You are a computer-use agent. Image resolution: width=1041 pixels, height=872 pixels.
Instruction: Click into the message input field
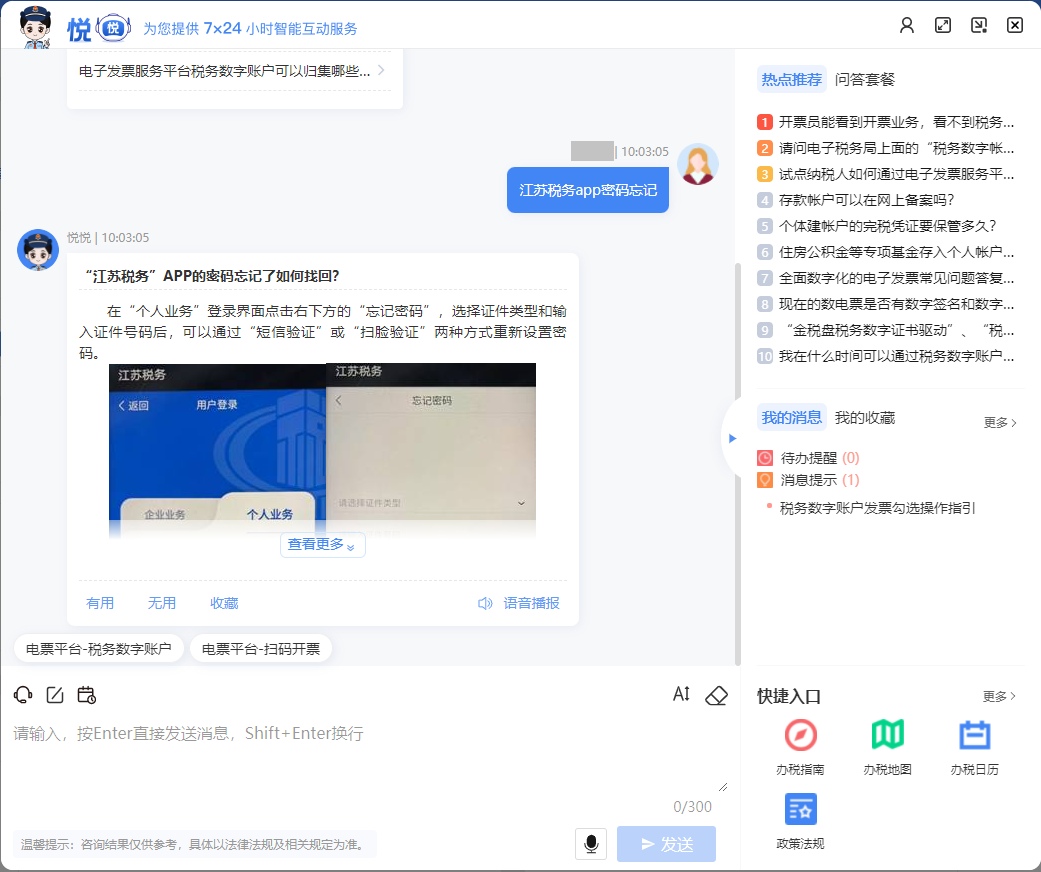click(370, 757)
